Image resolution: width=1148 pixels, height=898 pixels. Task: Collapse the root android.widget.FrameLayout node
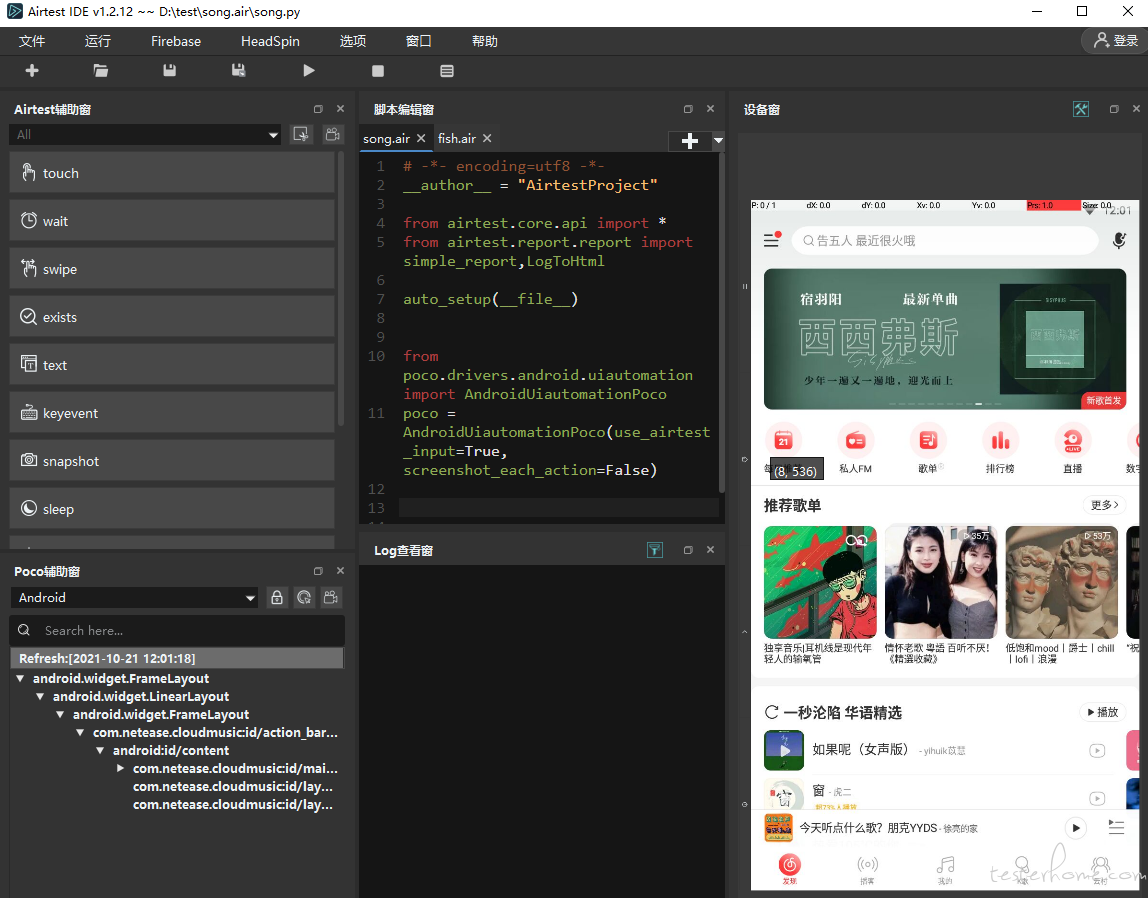click(x=20, y=678)
